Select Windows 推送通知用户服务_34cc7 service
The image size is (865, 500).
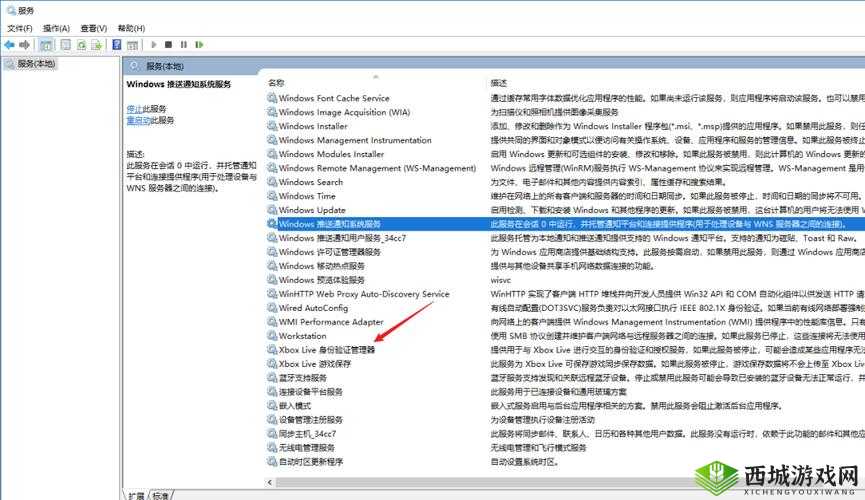coord(342,238)
